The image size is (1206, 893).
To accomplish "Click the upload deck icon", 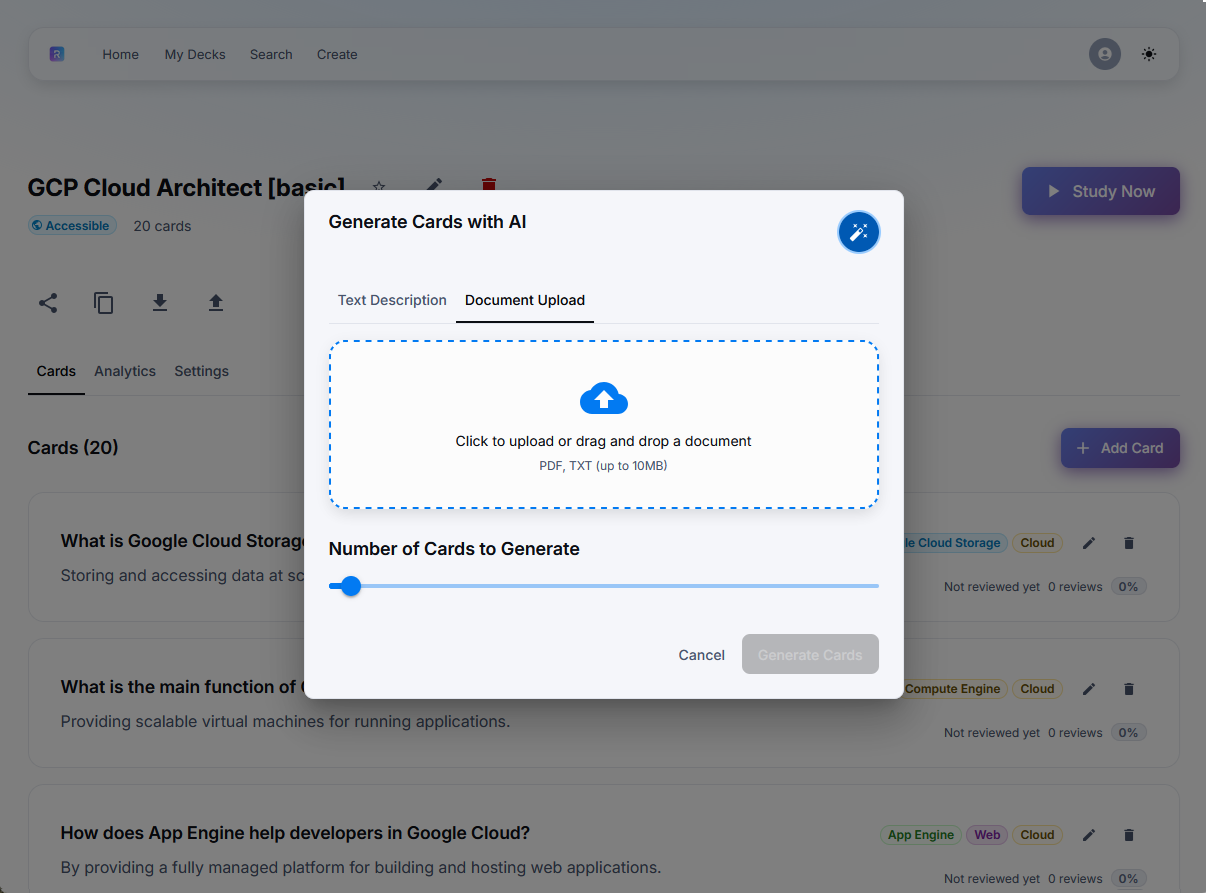I will tap(216, 303).
